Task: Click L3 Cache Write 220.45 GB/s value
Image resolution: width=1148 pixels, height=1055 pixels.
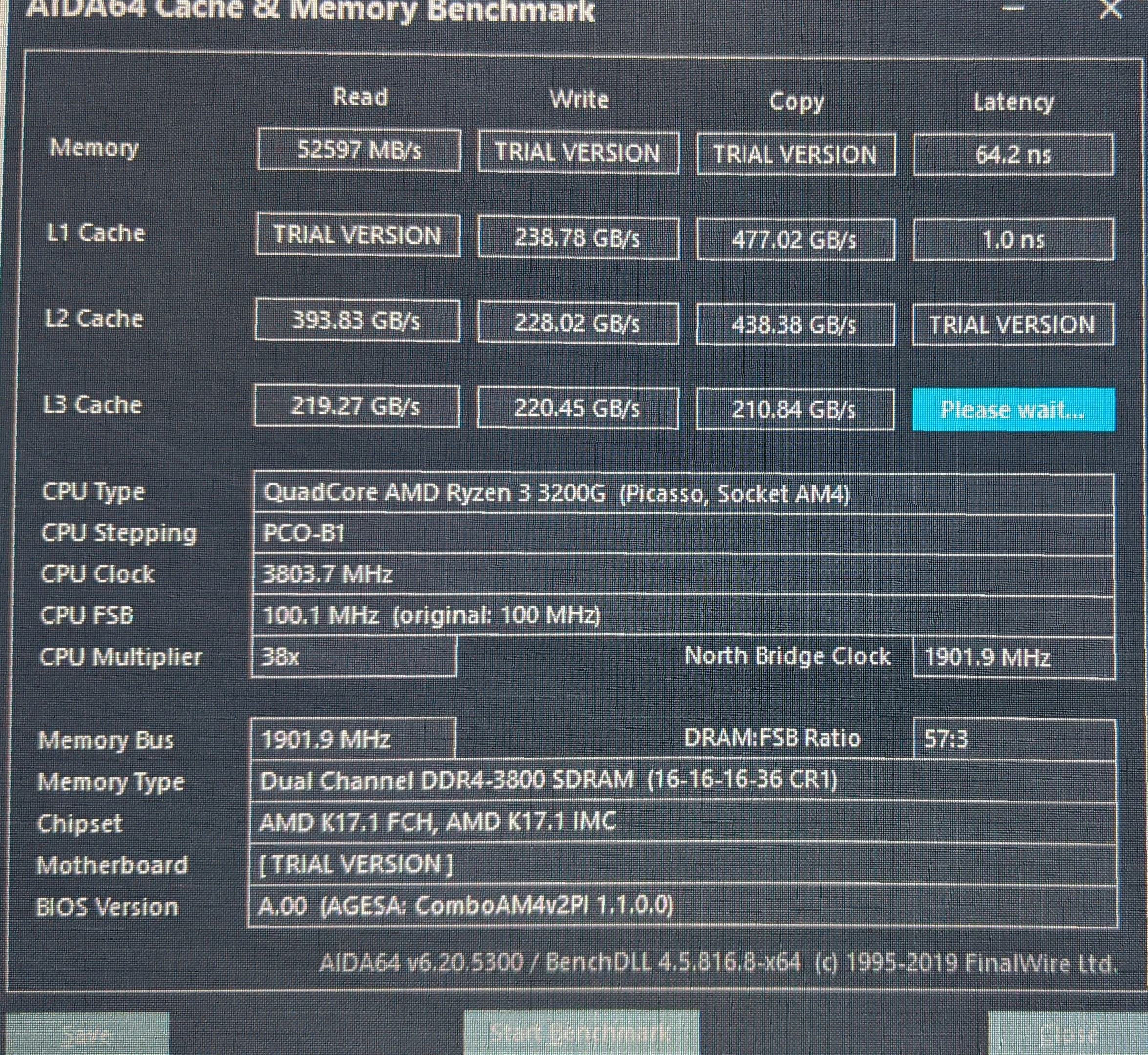Action: tap(578, 408)
